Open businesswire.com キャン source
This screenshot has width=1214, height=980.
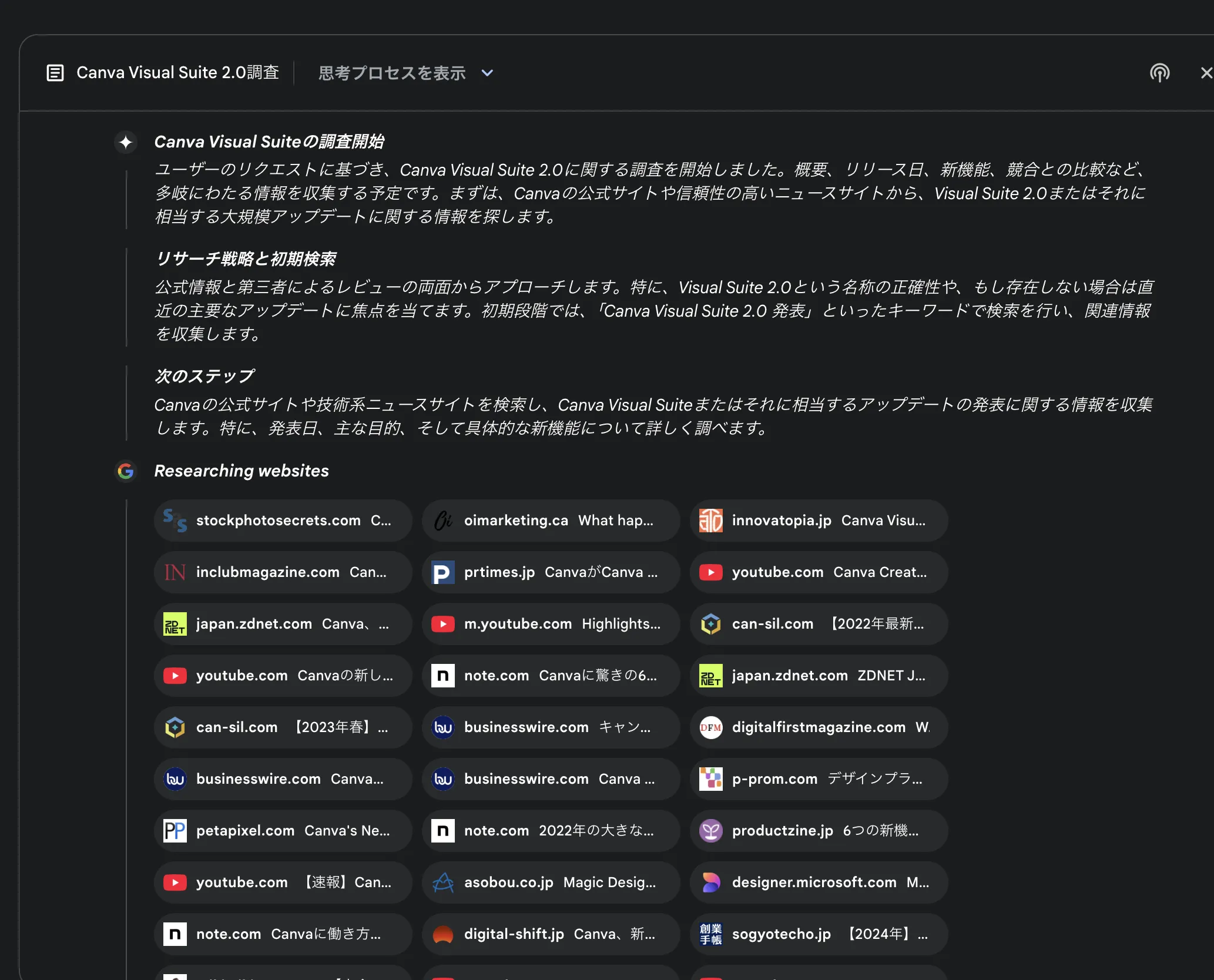tap(551, 727)
